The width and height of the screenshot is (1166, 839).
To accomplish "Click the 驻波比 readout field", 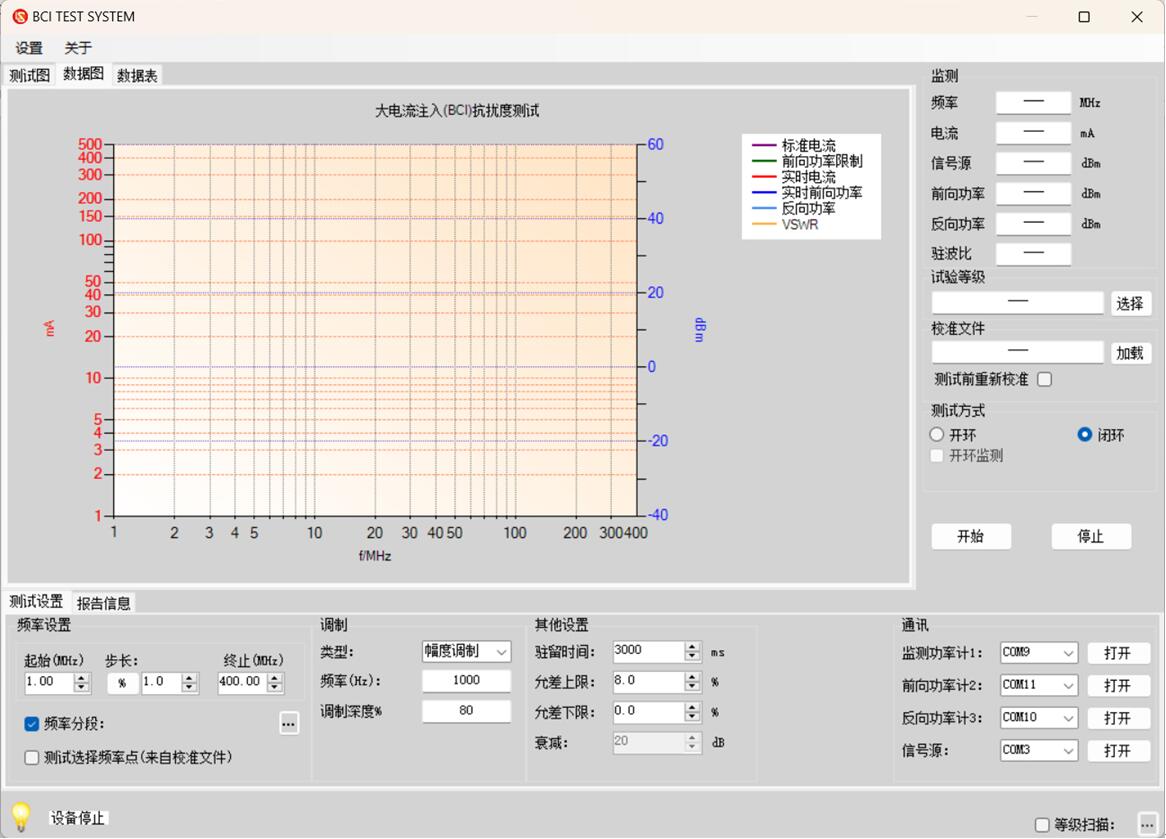I will 1034,254.
